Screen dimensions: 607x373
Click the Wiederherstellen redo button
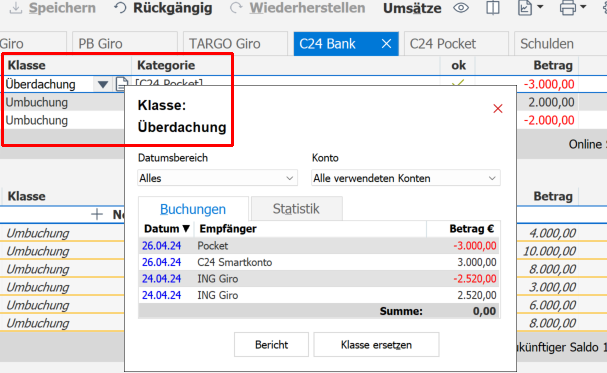tap(297, 8)
